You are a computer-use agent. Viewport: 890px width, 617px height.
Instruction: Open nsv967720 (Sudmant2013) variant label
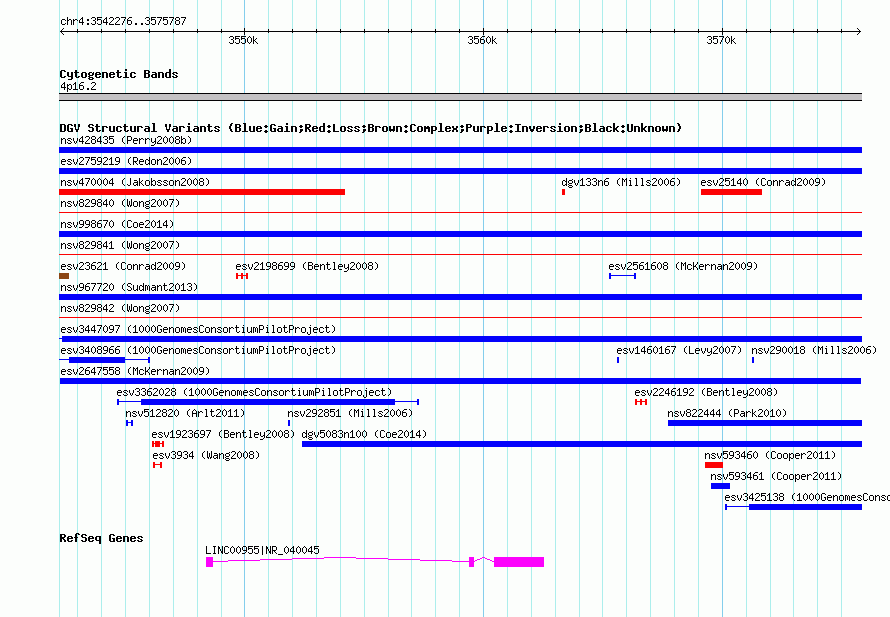129,287
